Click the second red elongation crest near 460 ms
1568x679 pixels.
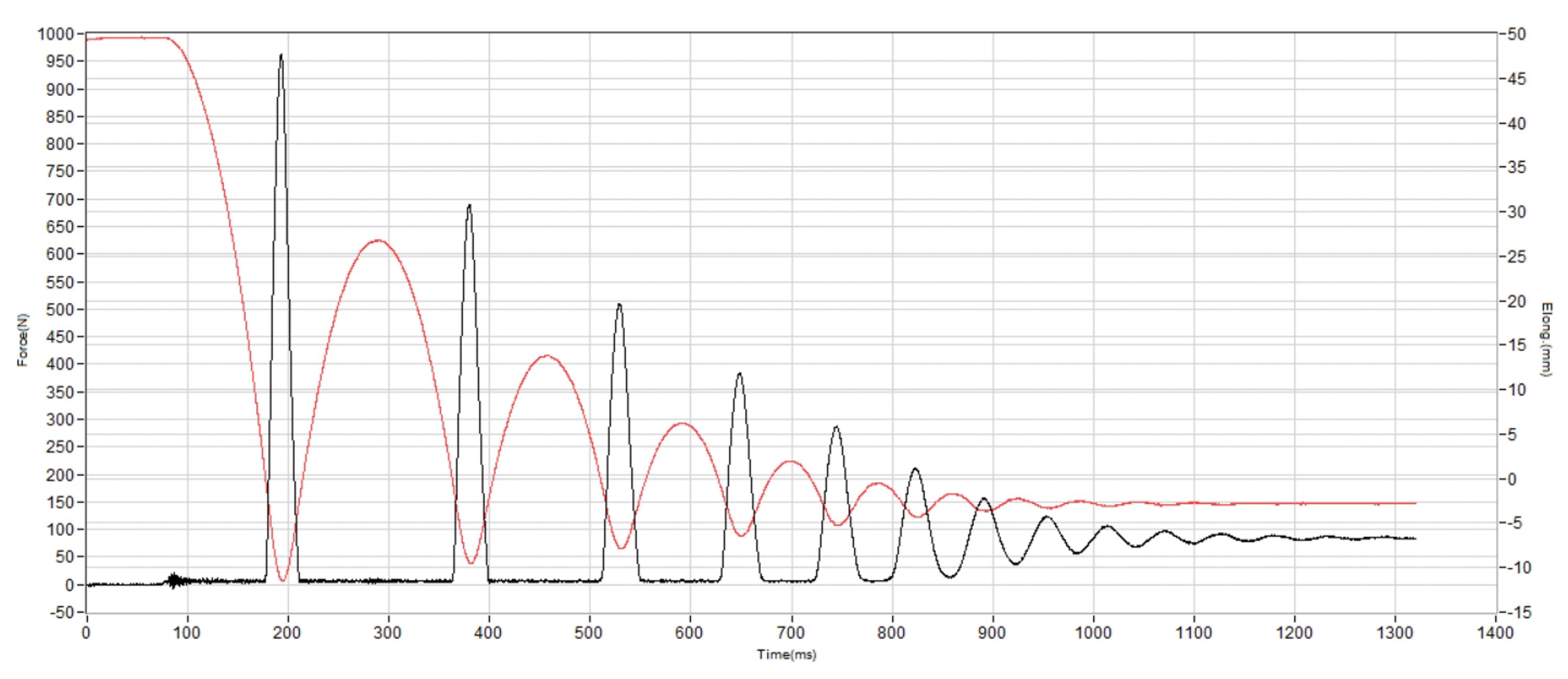coord(547,356)
